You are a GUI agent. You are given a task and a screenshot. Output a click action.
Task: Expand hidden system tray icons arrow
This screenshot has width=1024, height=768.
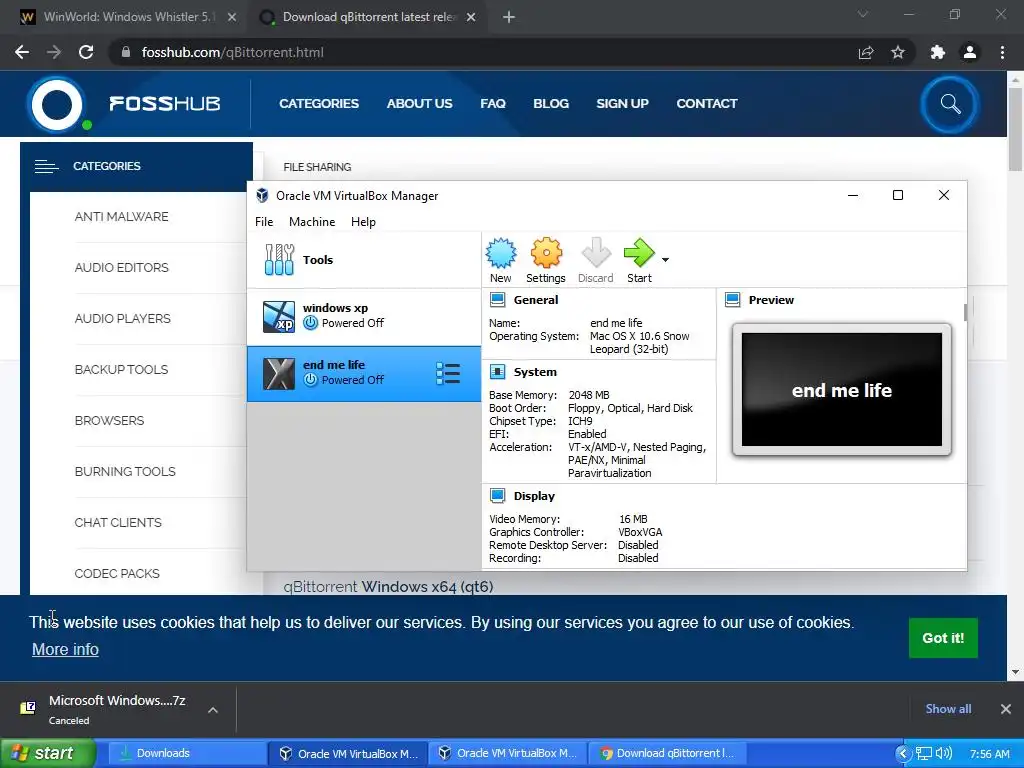pyautogui.click(x=903, y=753)
